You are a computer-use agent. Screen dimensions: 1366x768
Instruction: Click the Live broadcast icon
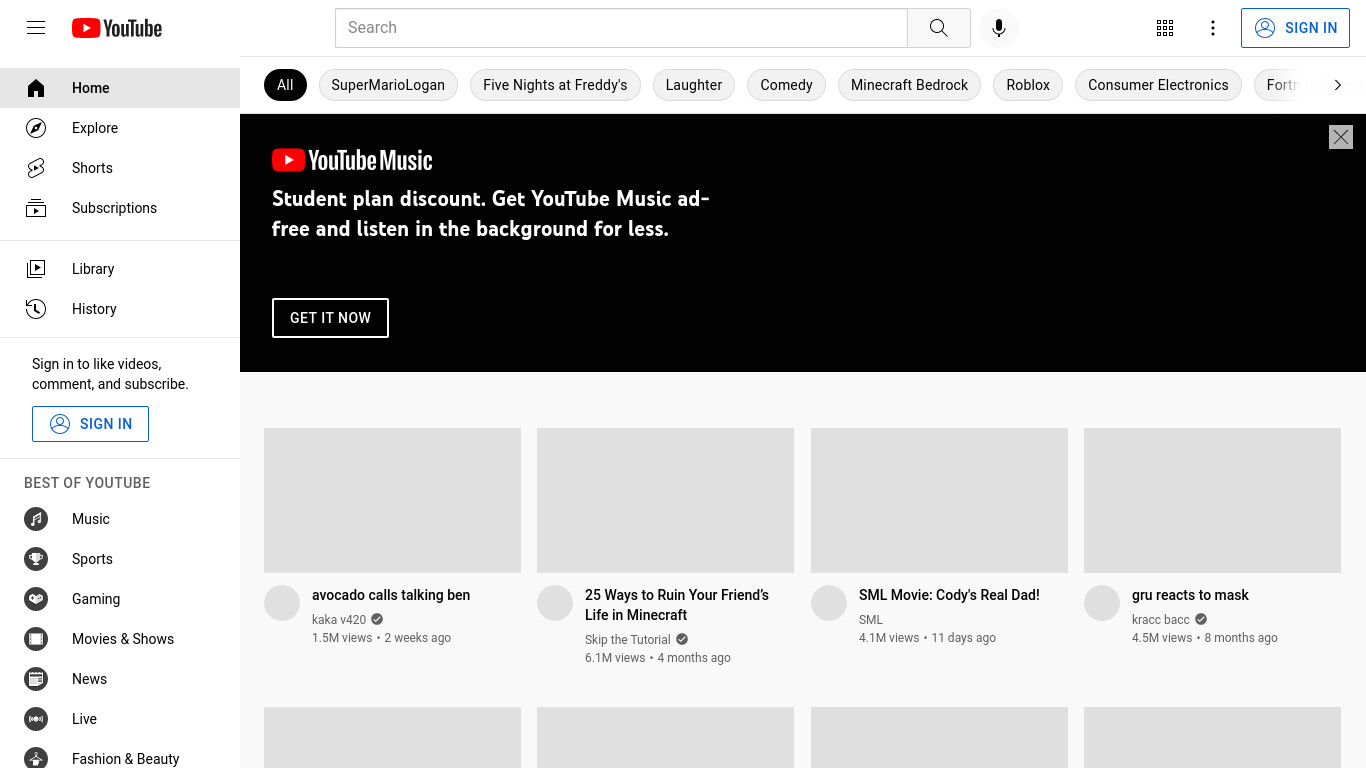click(x=36, y=719)
